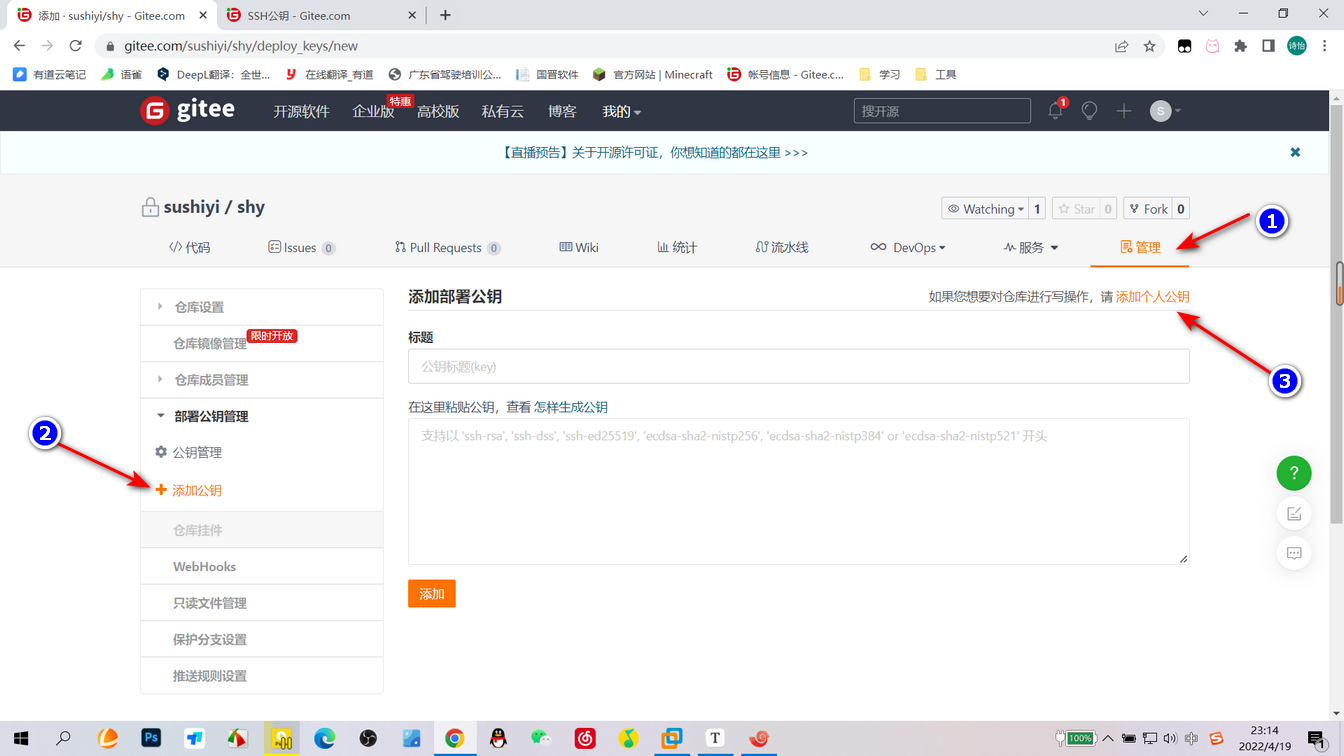Open Chrome from the taskbar

(x=456, y=738)
